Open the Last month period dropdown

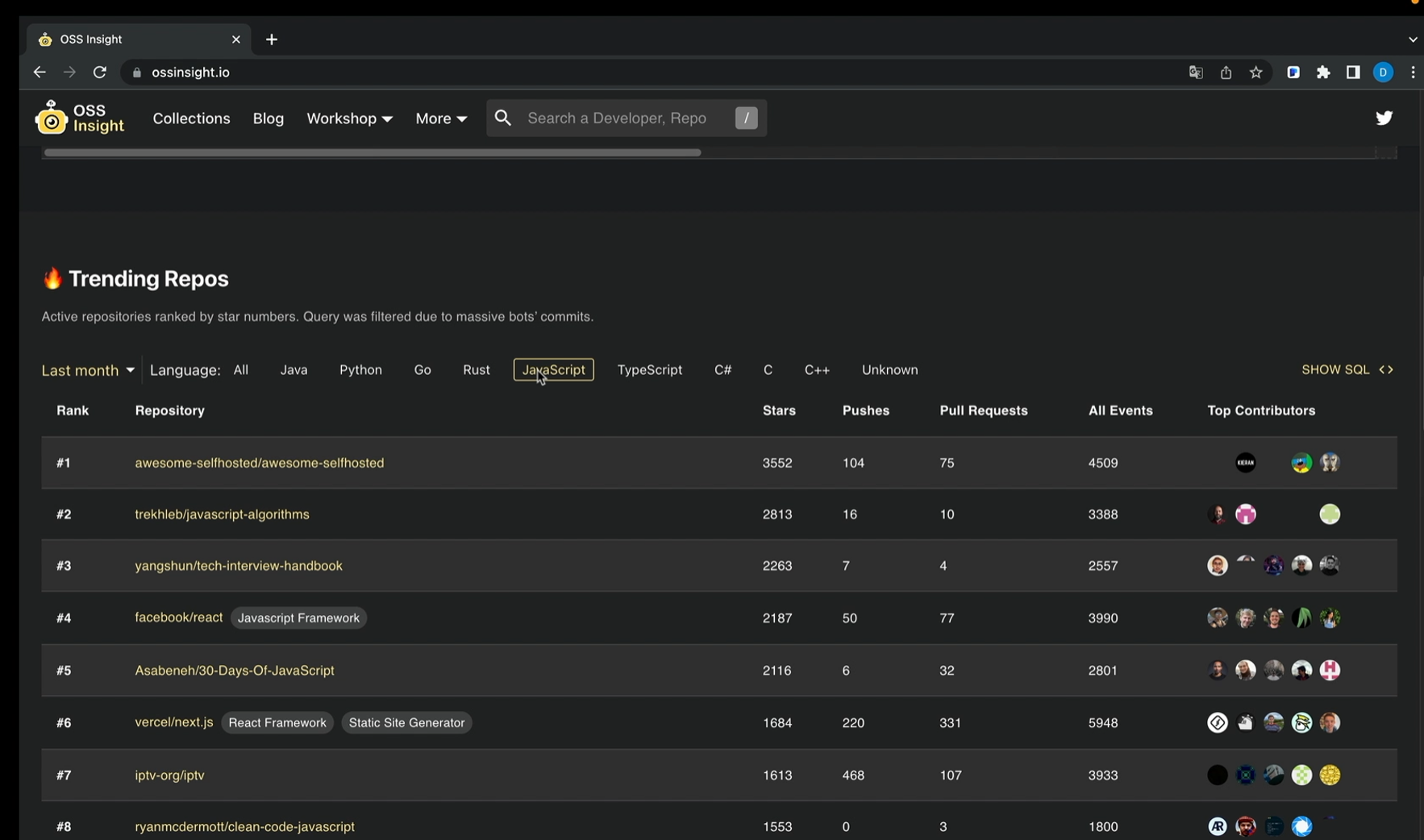88,370
